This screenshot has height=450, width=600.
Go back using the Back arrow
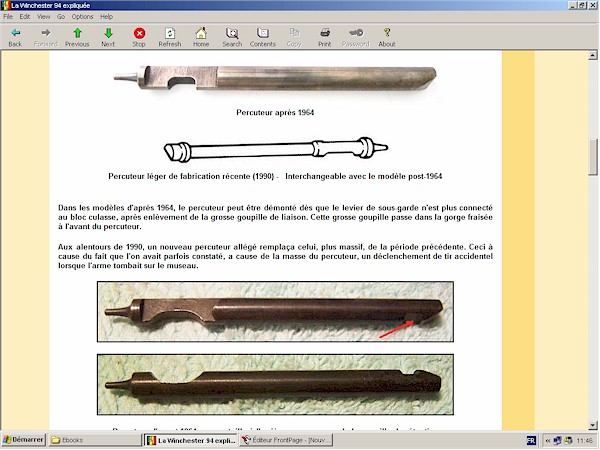pos(15,37)
